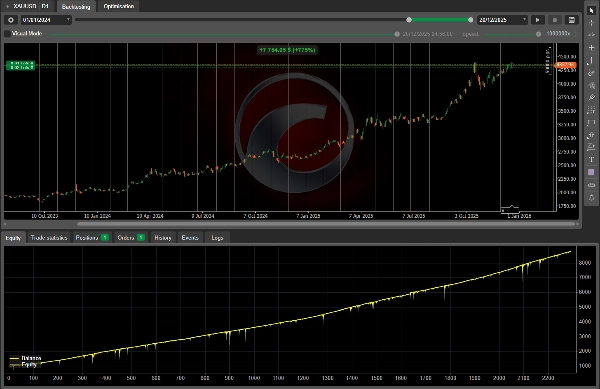
Task: Select the vertical line drawing tool
Action: pos(591,60)
